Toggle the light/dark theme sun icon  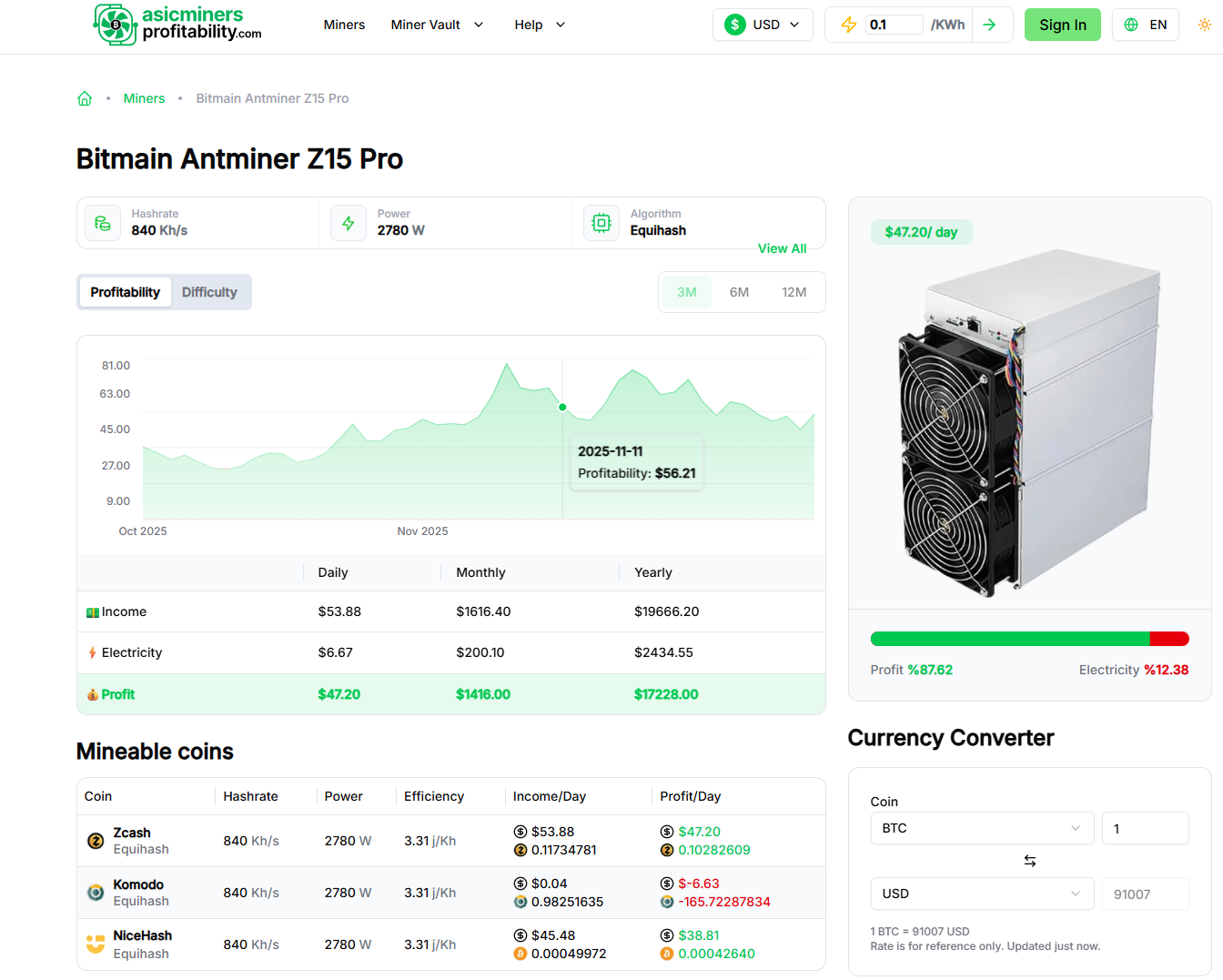pyautogui.click(x=1204, y=25)
